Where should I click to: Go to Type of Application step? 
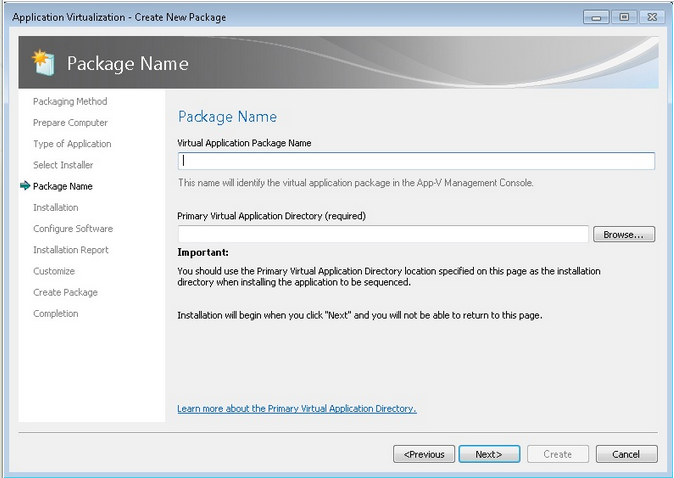tap(72, 144)
